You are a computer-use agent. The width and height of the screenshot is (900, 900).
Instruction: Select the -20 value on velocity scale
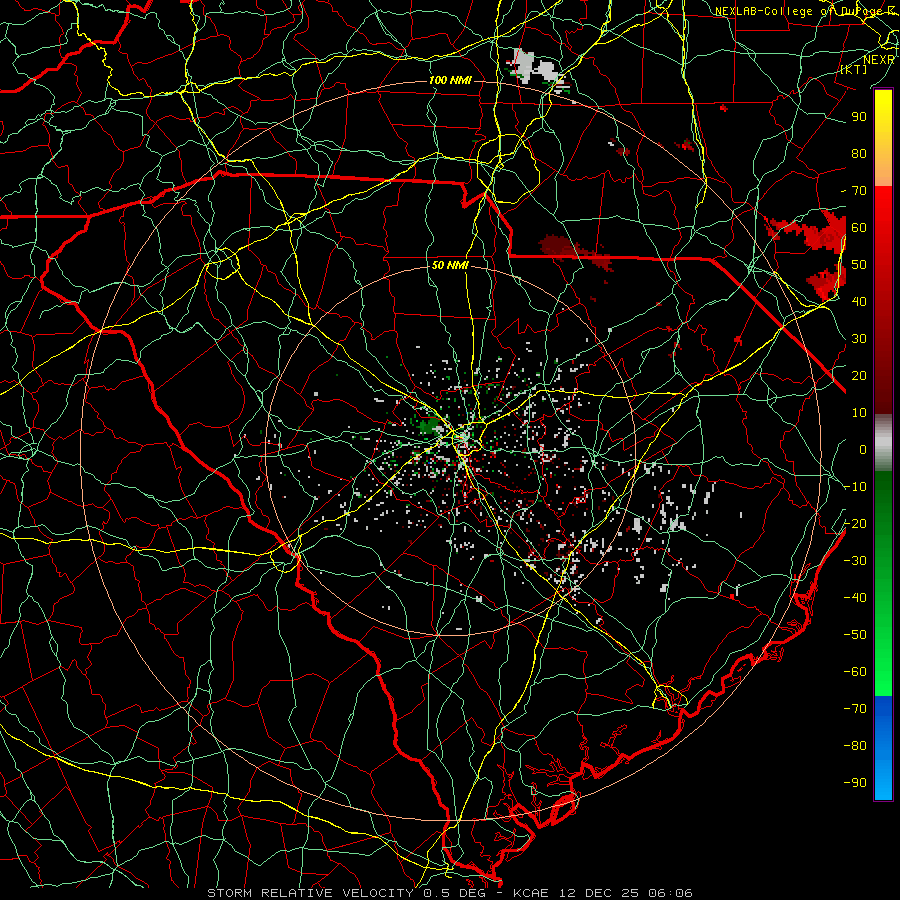click(855, 523)
